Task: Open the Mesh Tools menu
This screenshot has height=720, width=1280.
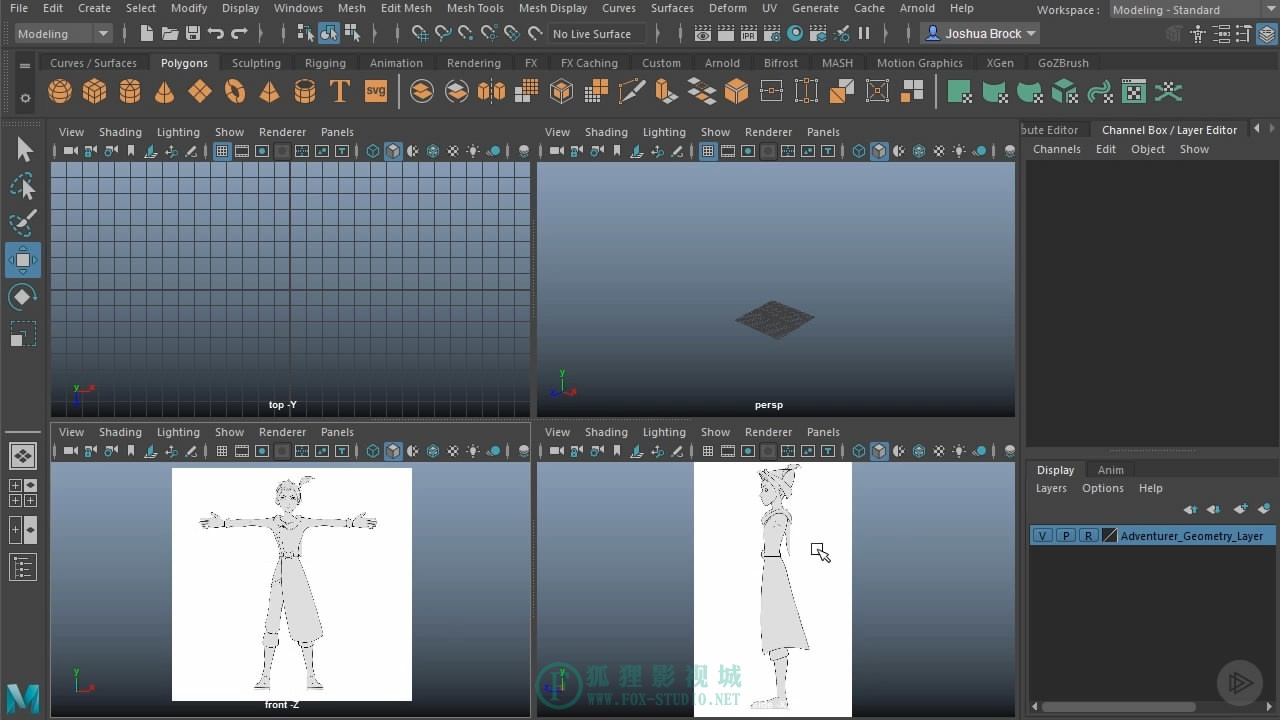Action: point(475,8)
